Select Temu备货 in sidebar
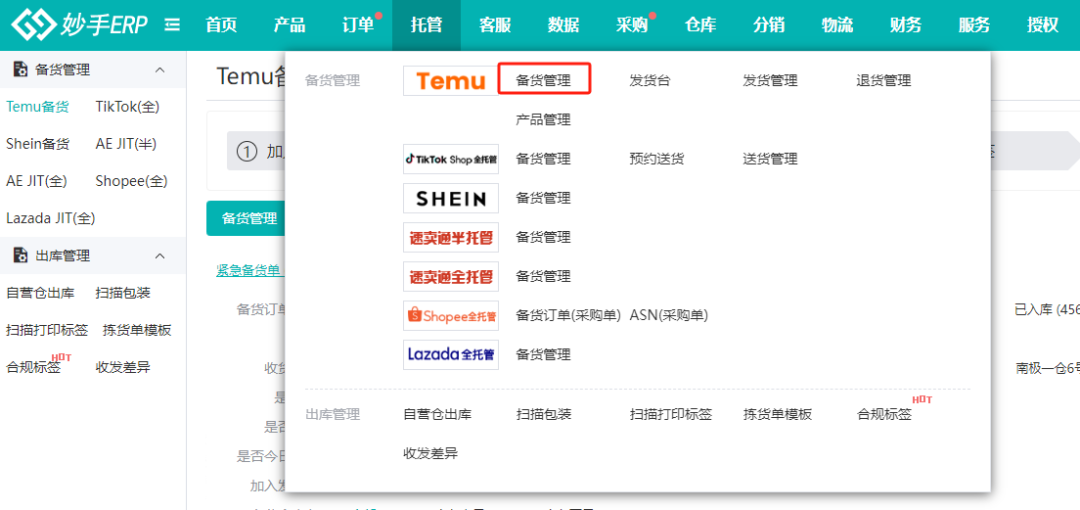Image resolution: width=1080 pixels, height=510 pixels. click(37, 107)
